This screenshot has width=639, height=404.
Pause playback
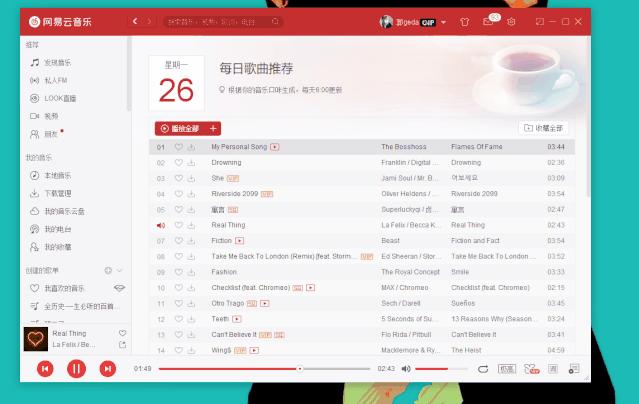[76, 369]
